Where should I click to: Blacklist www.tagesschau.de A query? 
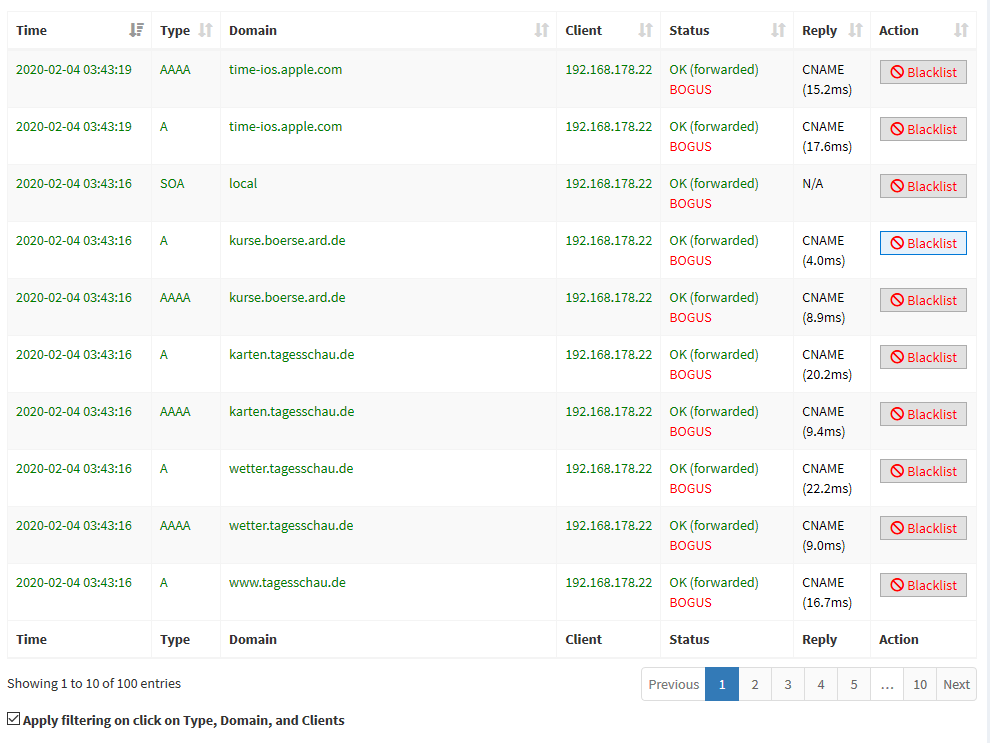pyautogui.click(x=923, y=585)
